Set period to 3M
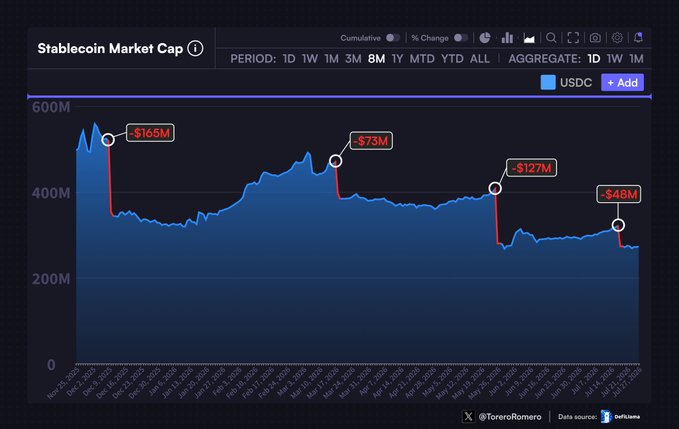679x429 pixels. 353,59
